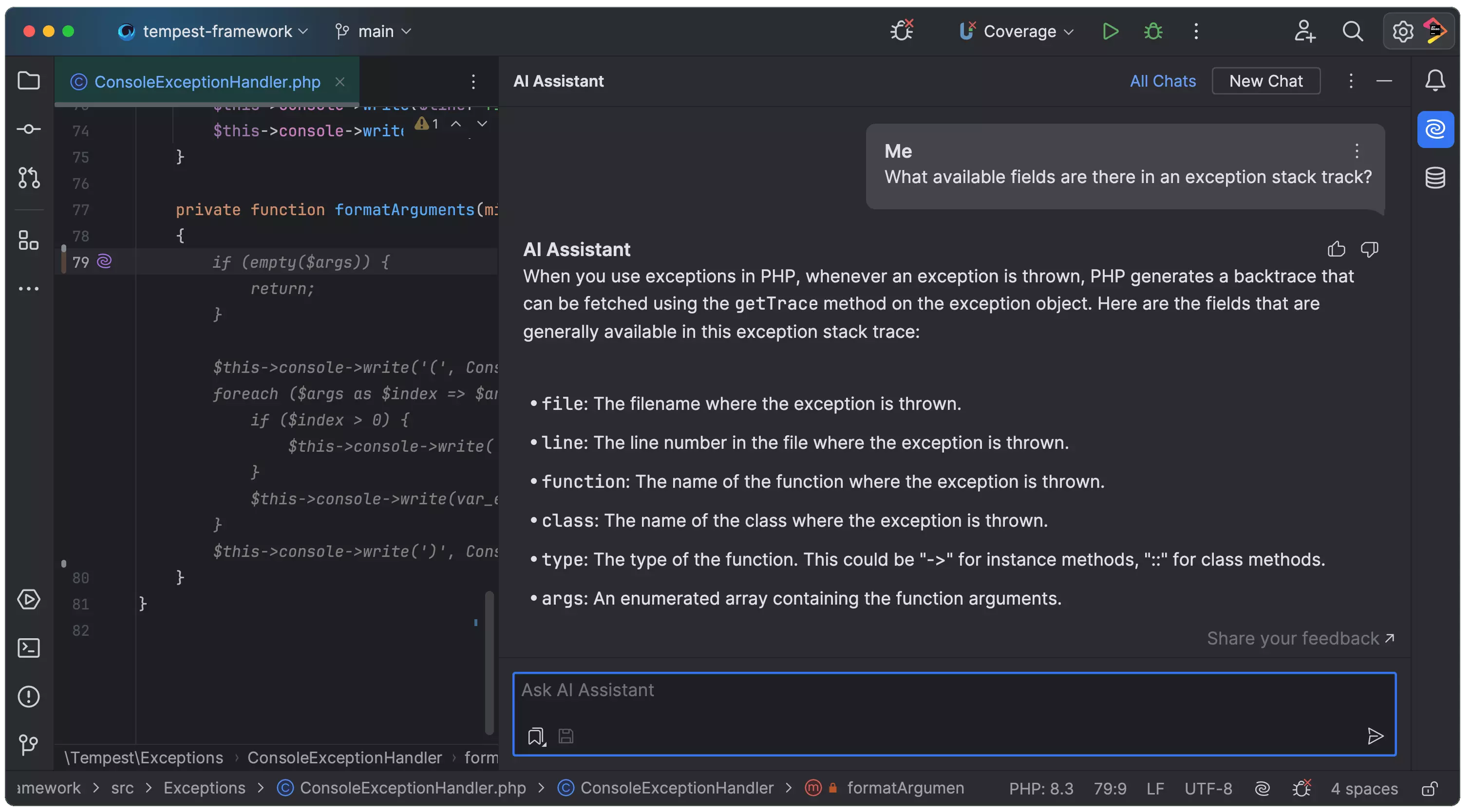Image resolution: width=1471 pixels, height=812 pixels.
Task: Click the green Run button
Action: point(1110,31)
